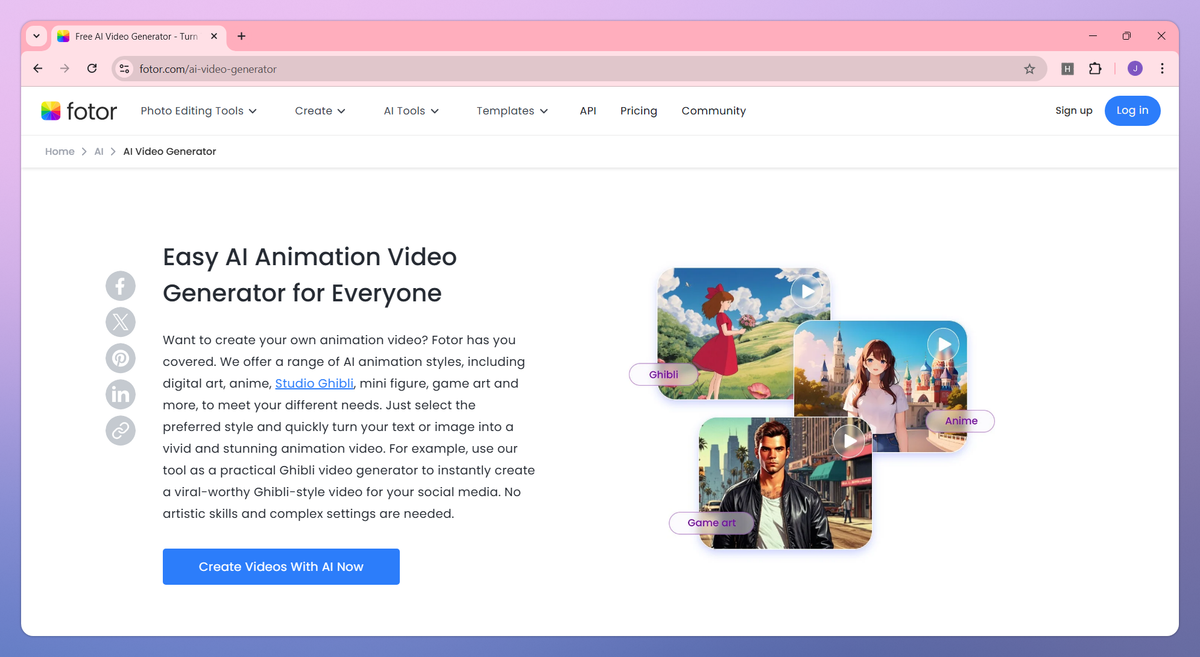Click browser forward arrow
Viewport: 1200px width, 657px height.
coord(65,69)
